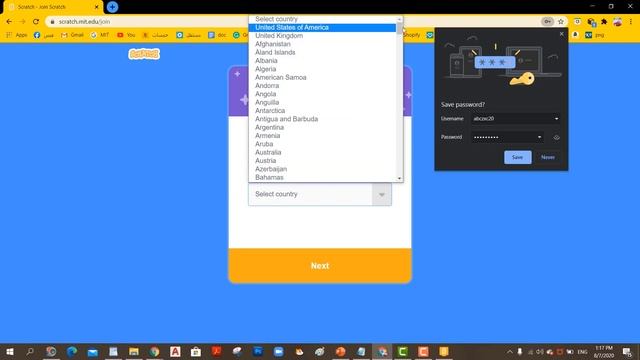Open the YouTube bookmark
The height and width of the screenshot is (360, 640).
coord(126,35)
